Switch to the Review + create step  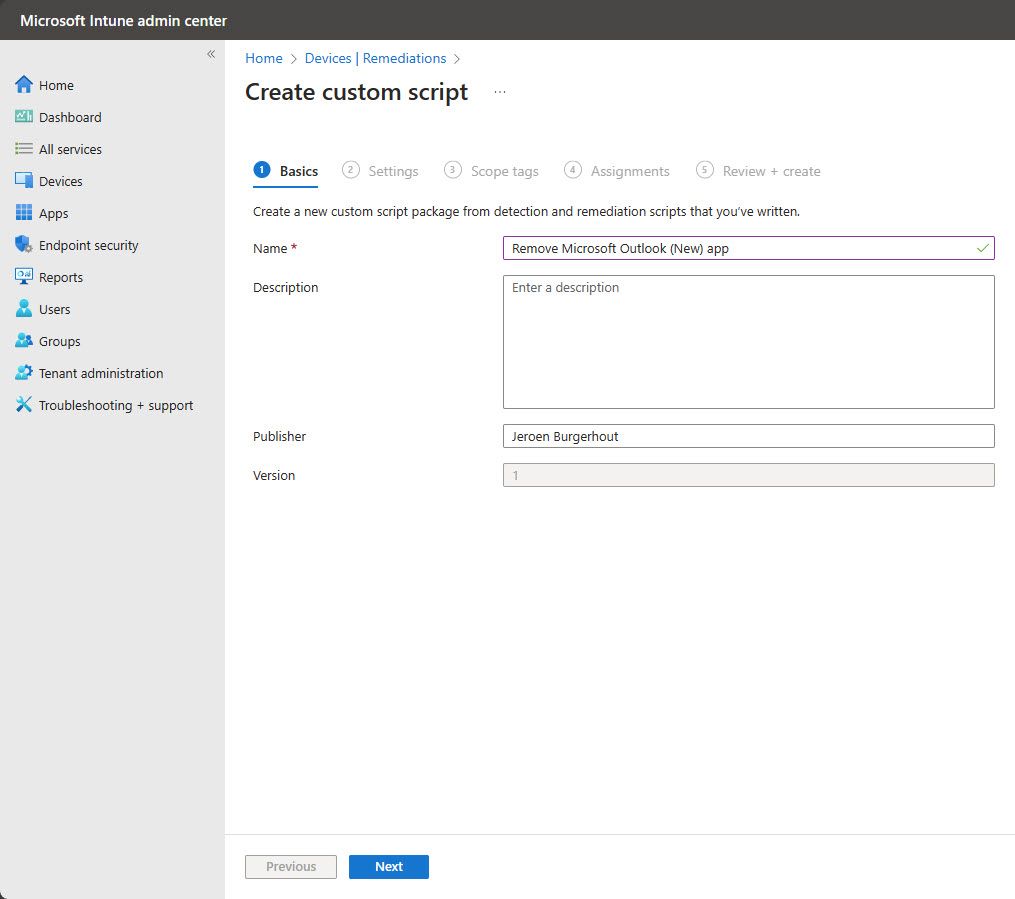(758, 171)
